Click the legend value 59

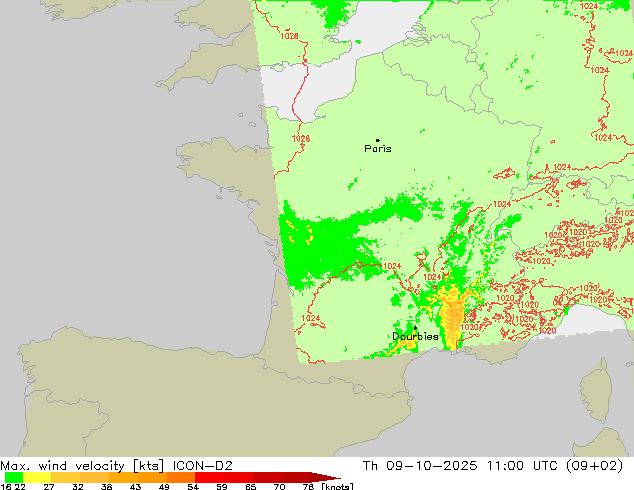(222, 486)
